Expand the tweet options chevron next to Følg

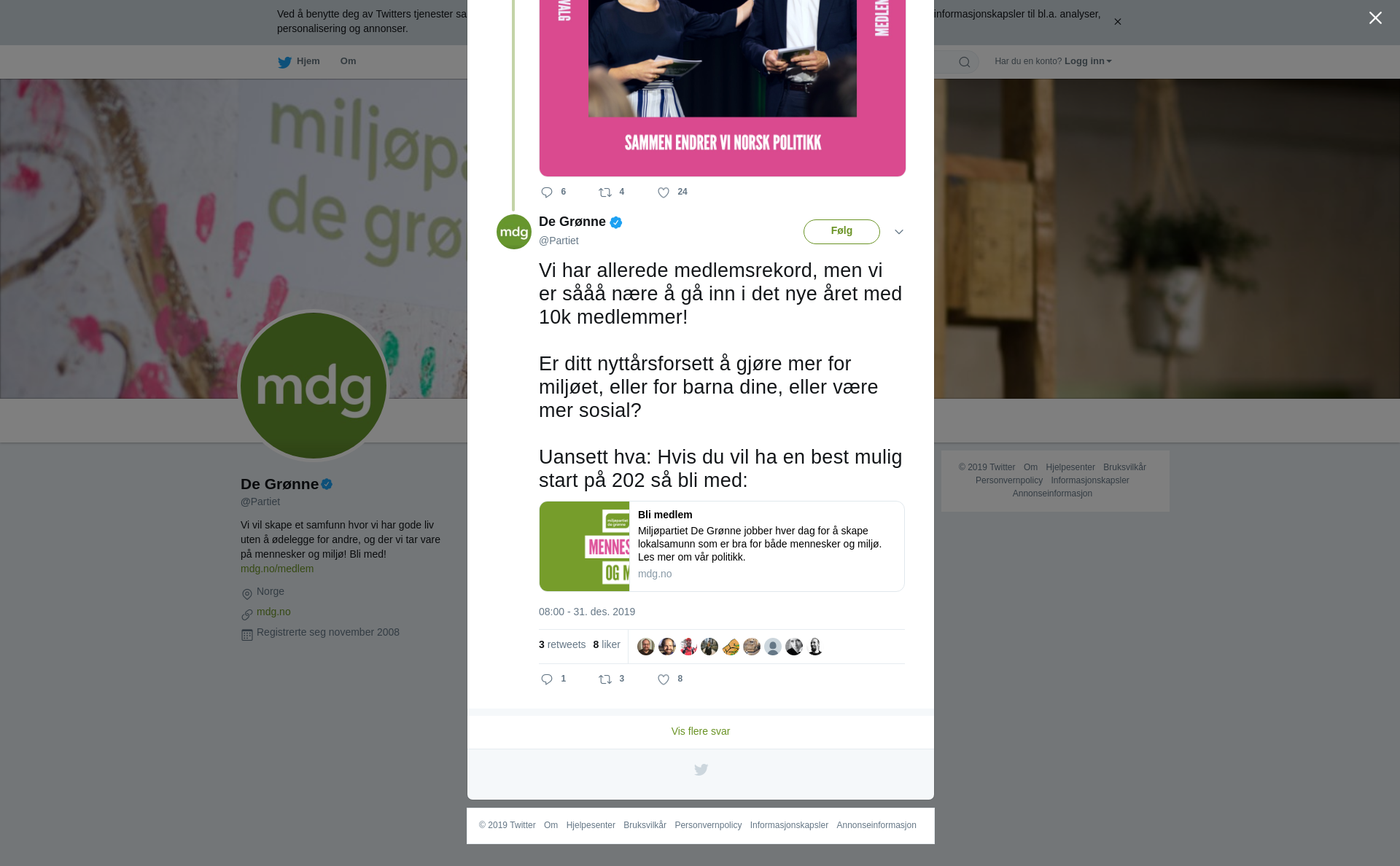(898, 232)
